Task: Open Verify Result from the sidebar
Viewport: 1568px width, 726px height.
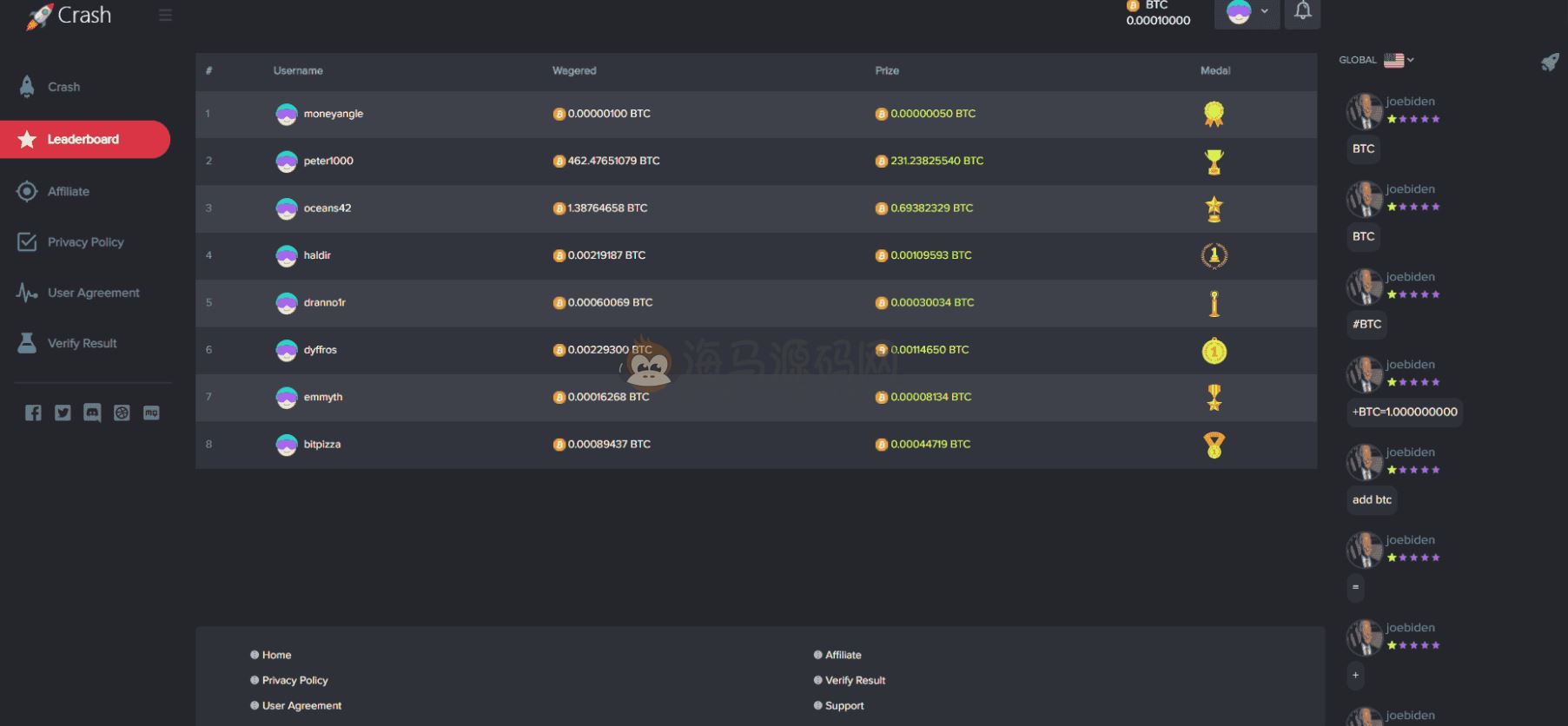Action: (82, 343)
